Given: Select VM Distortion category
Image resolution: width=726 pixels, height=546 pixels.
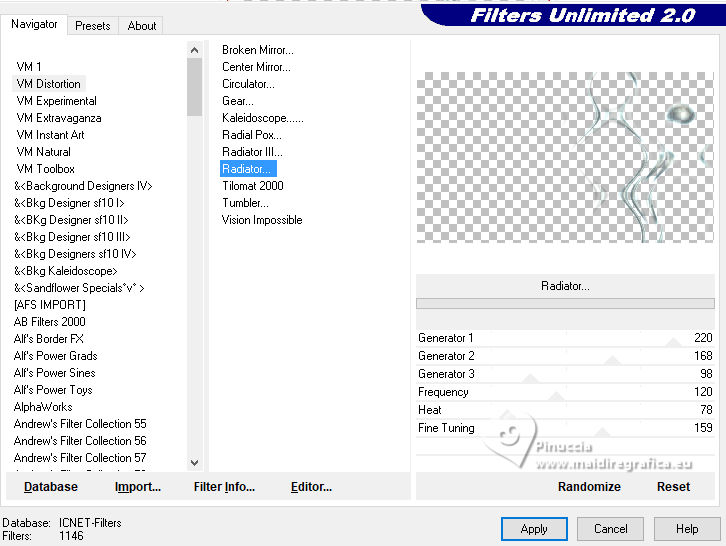Looking at the screenshot, I should pos(49,84).
